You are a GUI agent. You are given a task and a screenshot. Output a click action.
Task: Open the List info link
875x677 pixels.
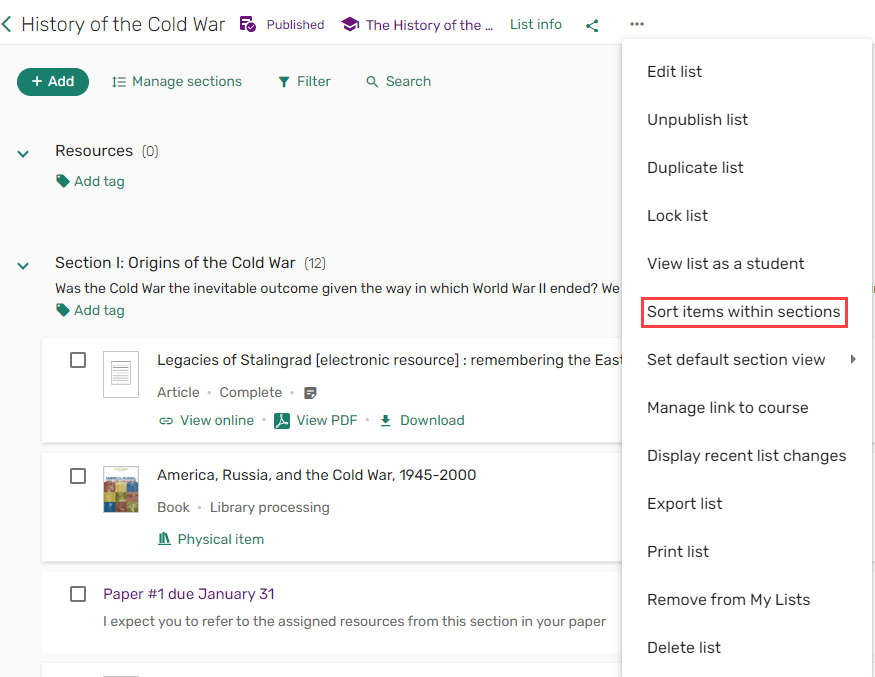536,25
